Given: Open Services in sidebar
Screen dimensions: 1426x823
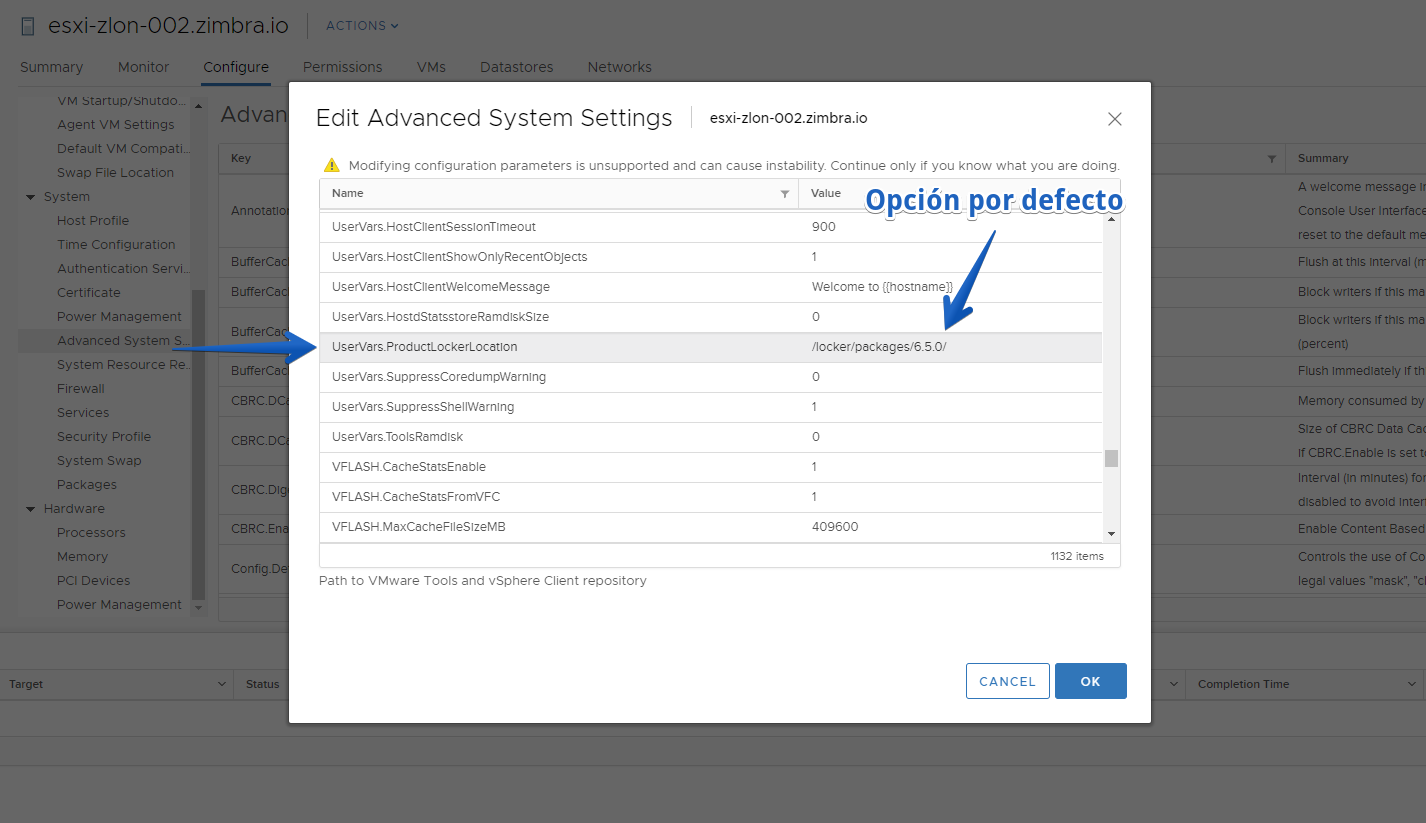Looking at the screenshot, I should 83,413.
